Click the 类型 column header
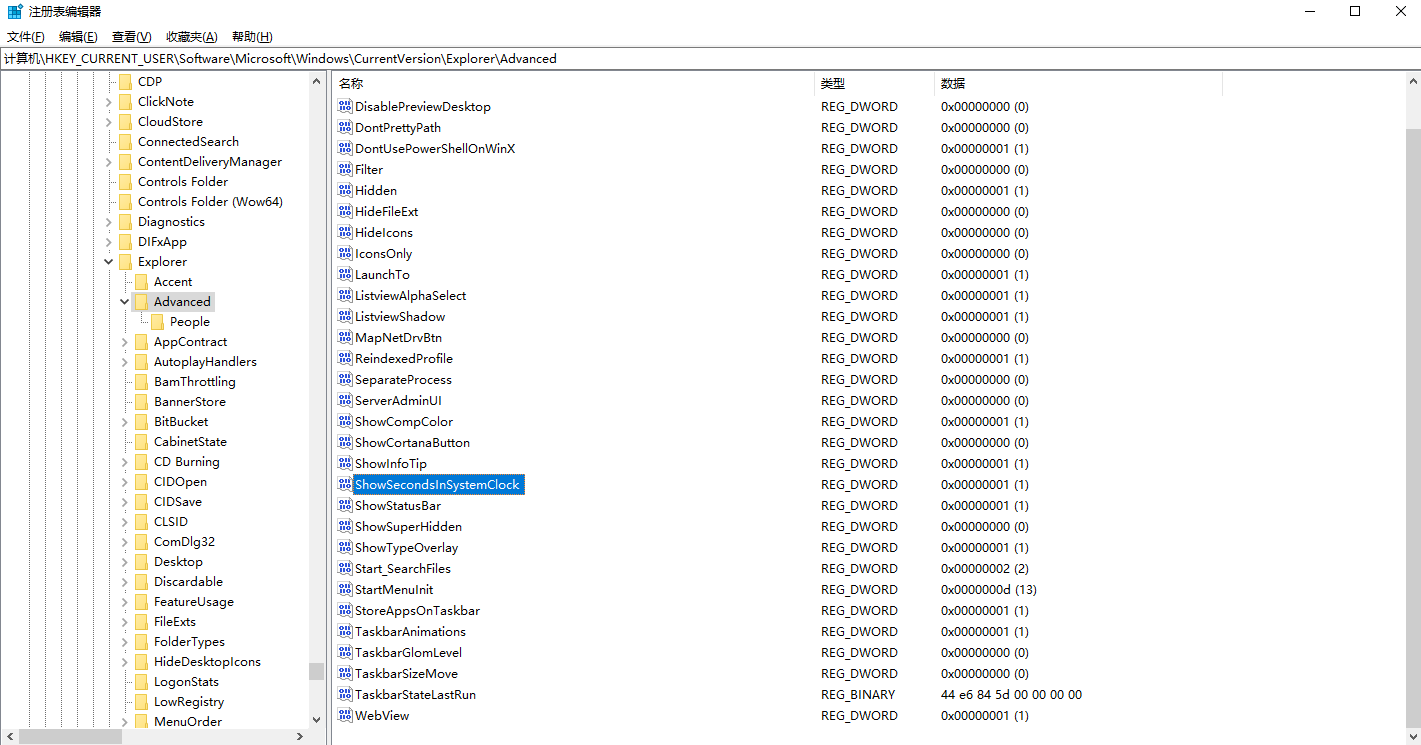The image size is (1421, 745). [x=833, y=84]
